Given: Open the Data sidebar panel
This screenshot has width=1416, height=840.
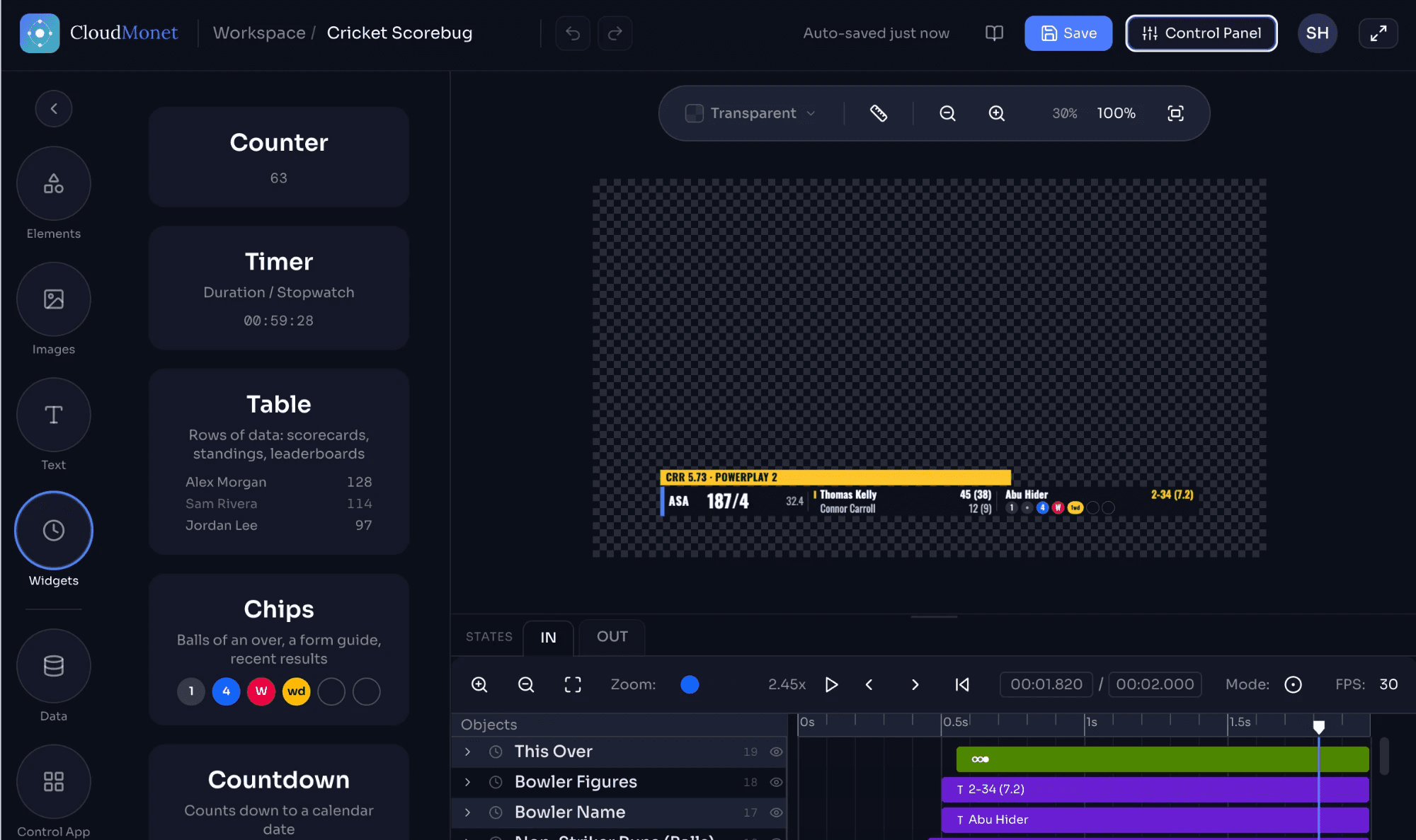Looking at the screenshot, I should (54, 666).
